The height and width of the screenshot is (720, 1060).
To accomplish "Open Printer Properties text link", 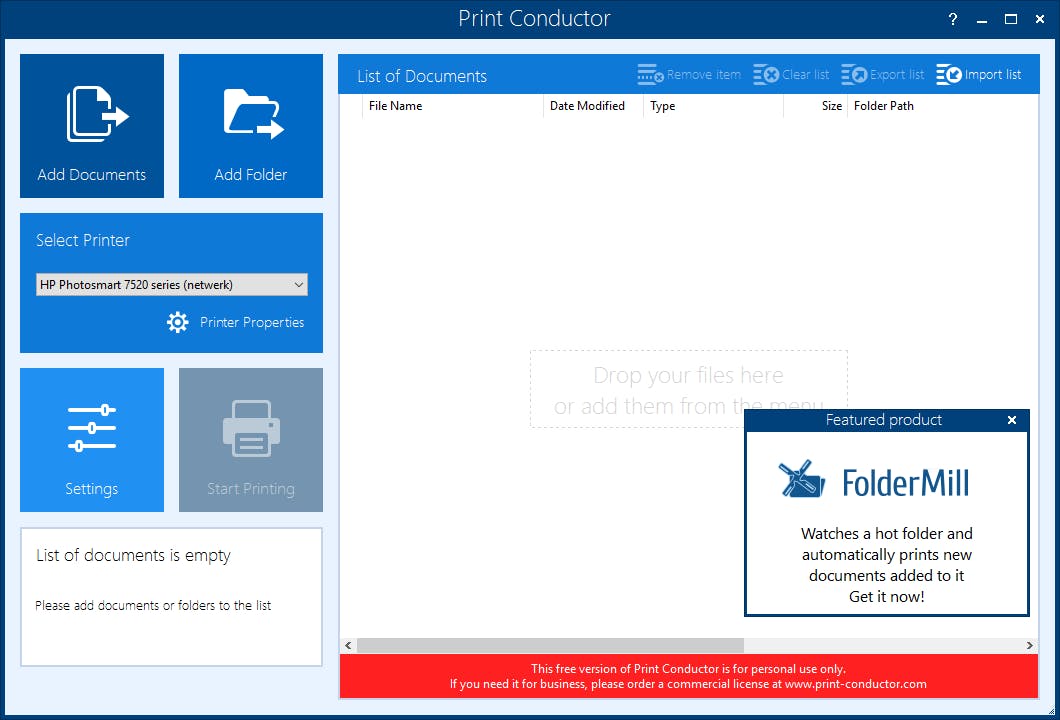I will (251, 322).
